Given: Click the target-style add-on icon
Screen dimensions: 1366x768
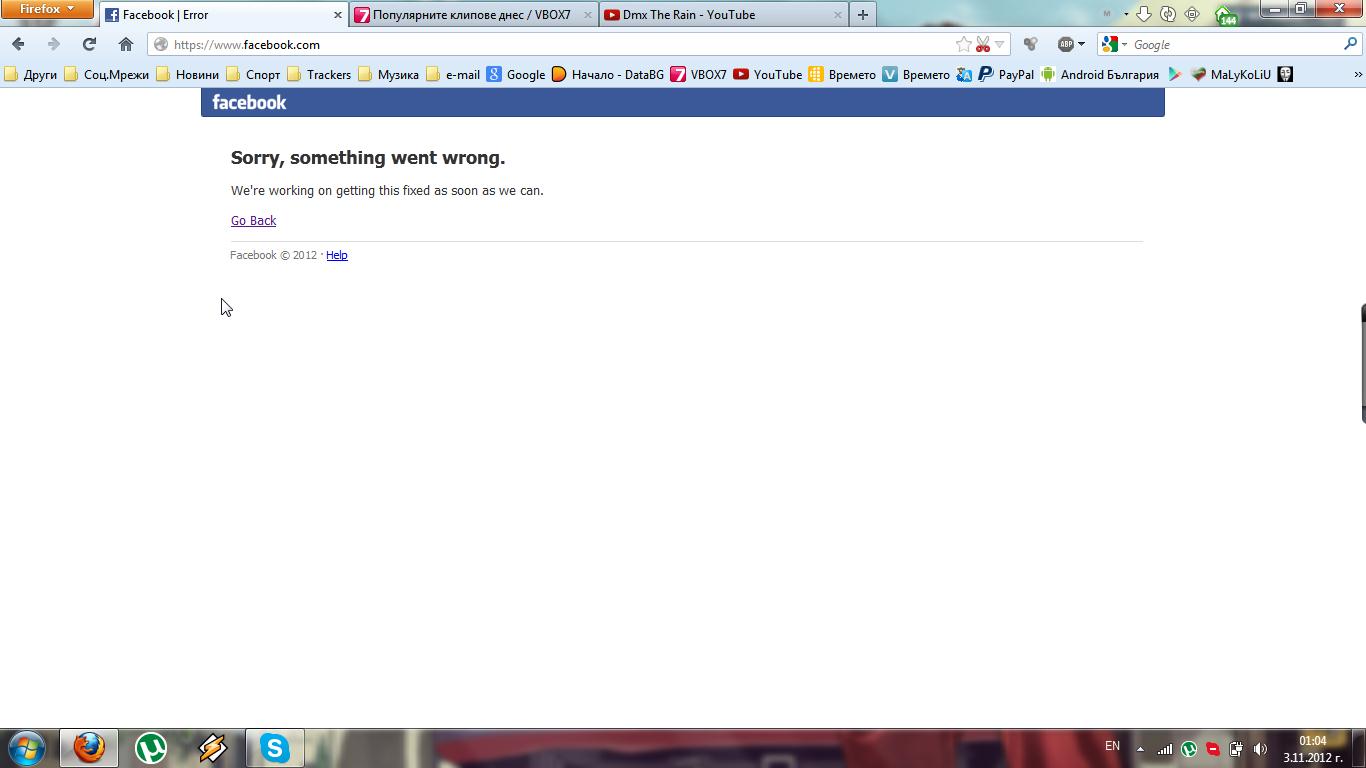Looking at the screenshot, I should coord(1192,14).
